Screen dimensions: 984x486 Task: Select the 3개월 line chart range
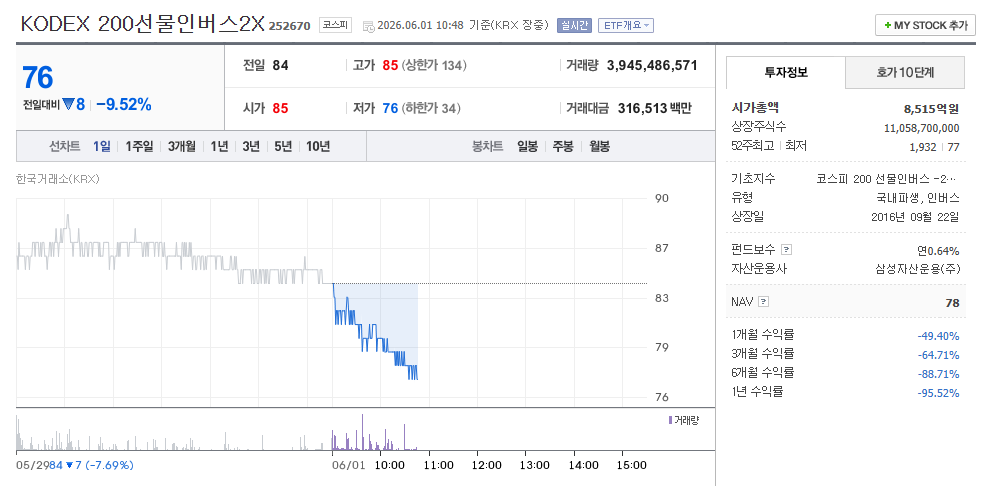pyautogui.click(x=181, y=146)
